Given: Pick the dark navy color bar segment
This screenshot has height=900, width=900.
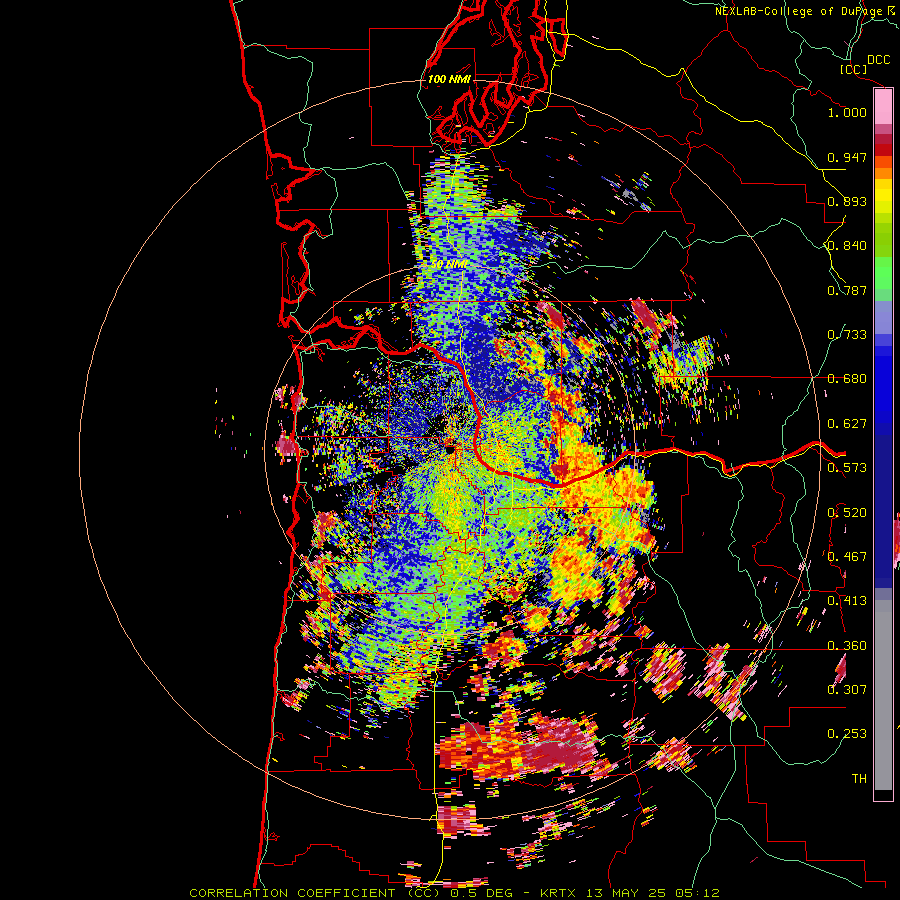Looking at the screenshot, I should [883, 505].
